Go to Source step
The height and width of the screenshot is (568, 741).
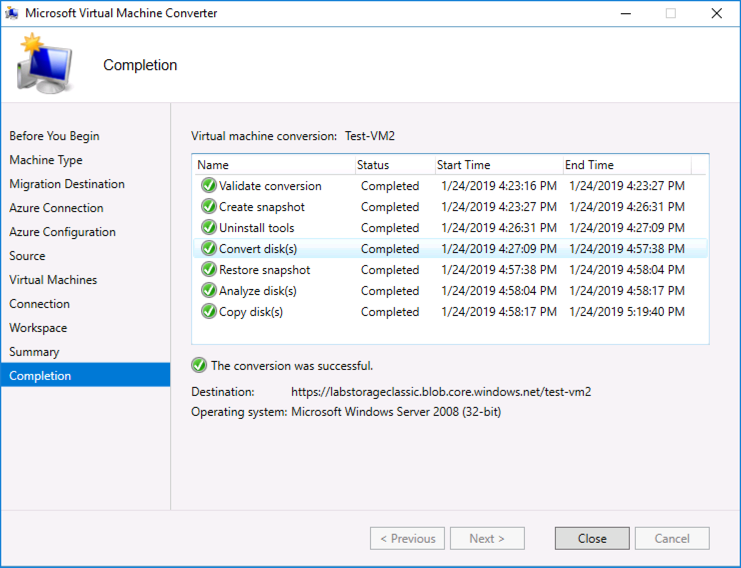click(27, 256)
